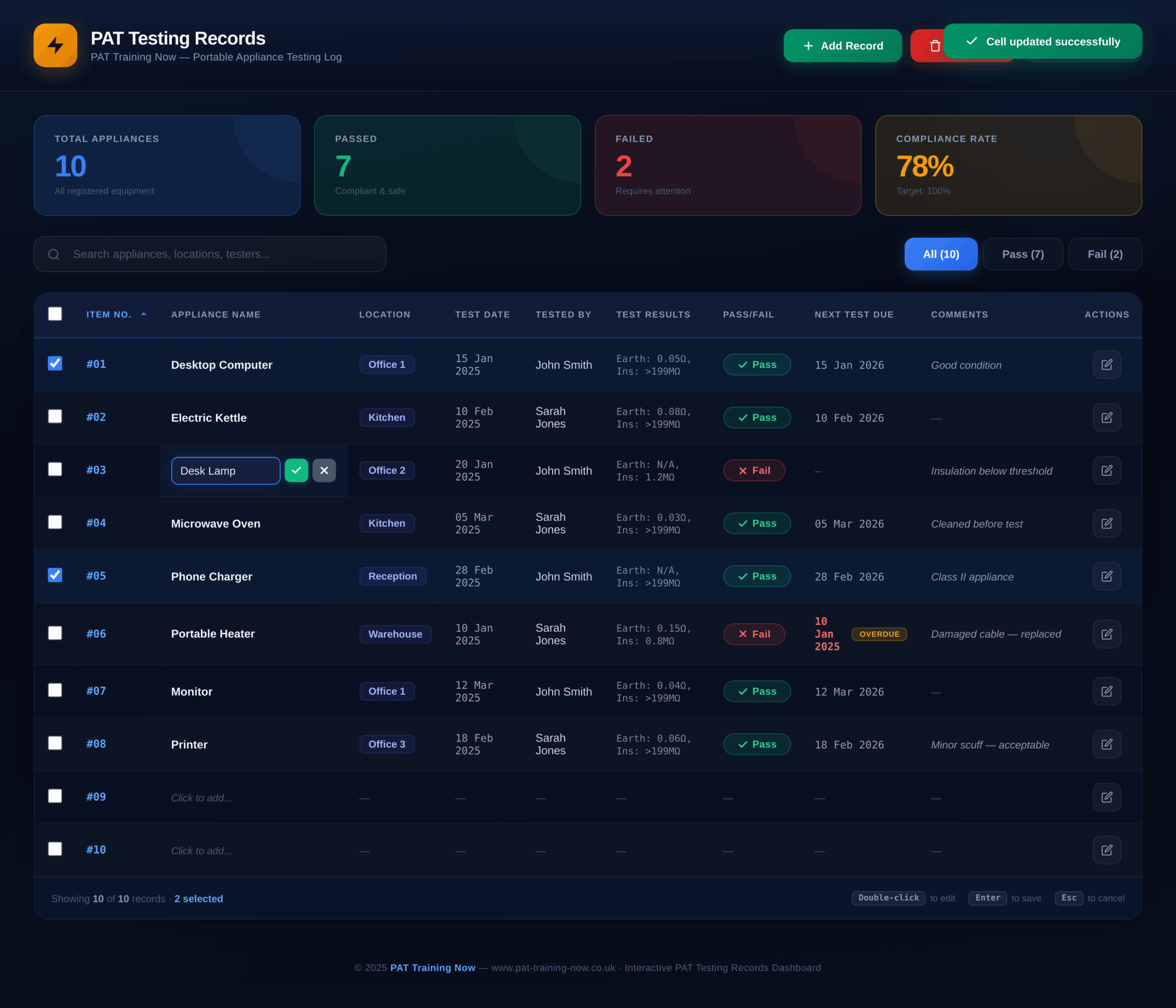
Task: Click the edit icon for Microwave Oven
Action: pyautogui.click(x=1106, y=523)
